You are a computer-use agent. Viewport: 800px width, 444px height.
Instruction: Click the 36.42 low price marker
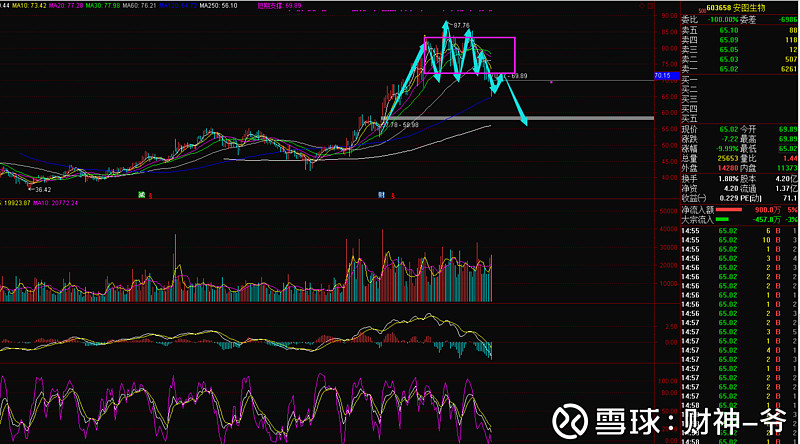click(x=38, y=187)
